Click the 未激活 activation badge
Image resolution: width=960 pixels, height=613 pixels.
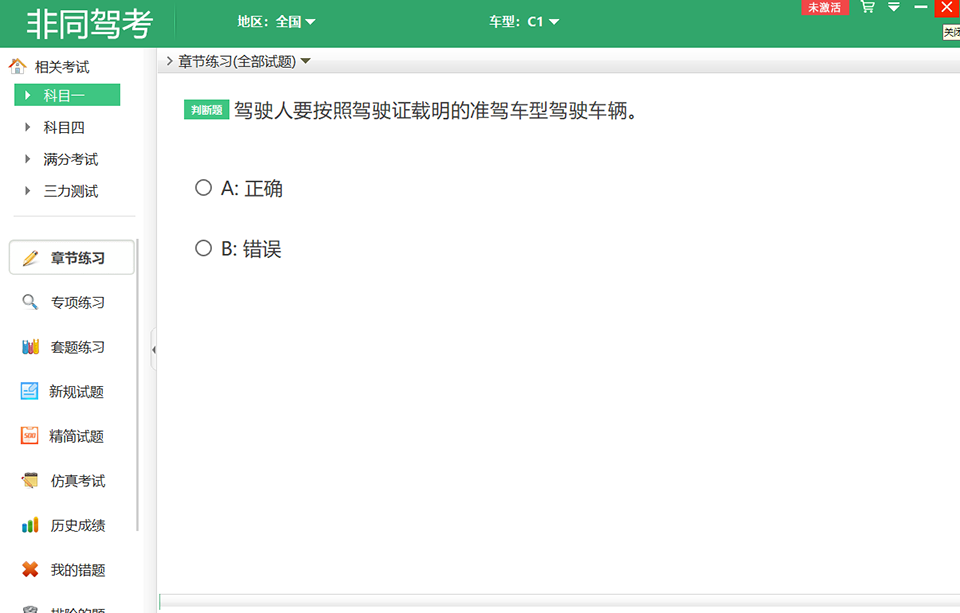tap(825, 8)
